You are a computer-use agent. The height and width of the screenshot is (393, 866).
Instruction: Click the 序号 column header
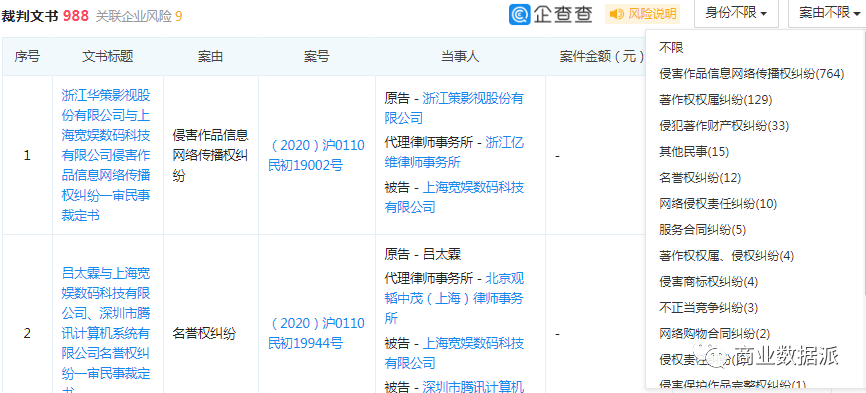27,56
